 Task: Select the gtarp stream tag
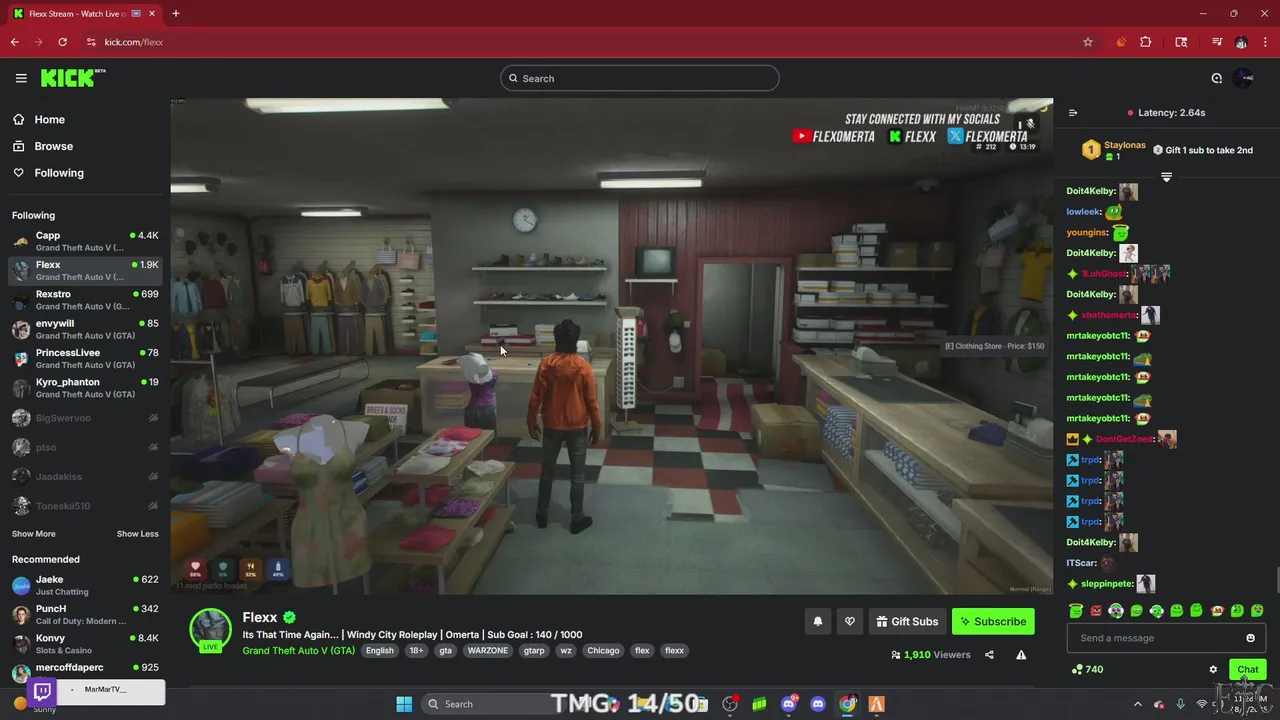point(534,651)
